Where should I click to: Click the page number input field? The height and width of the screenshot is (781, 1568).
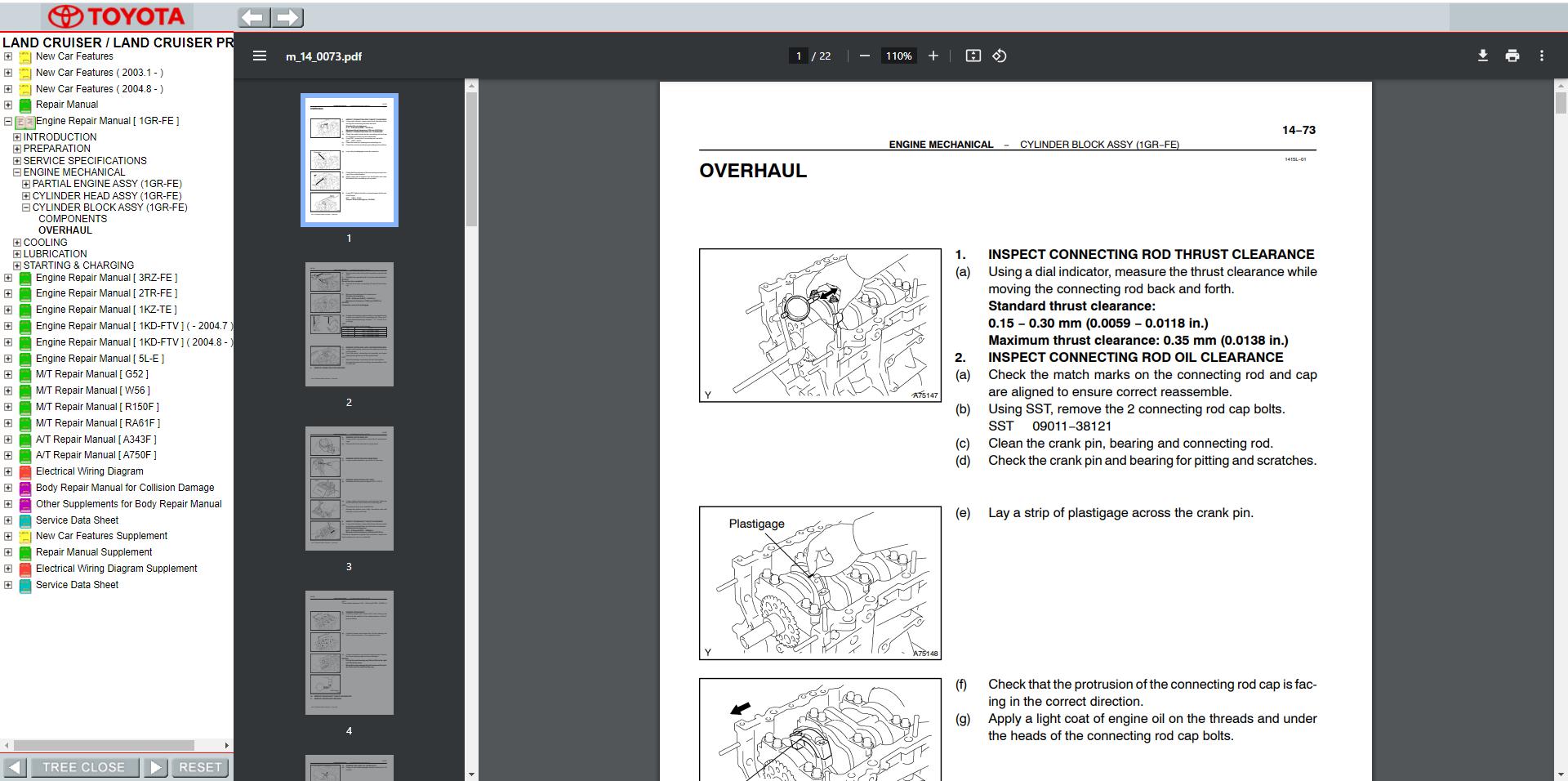[x=798, y=56]
